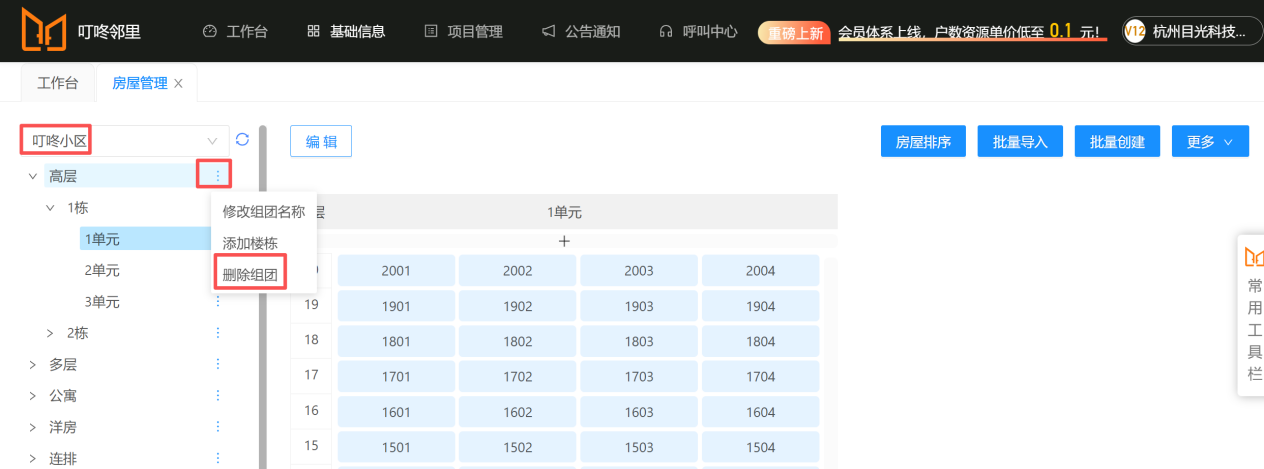The image size is (1264, 469).
Task: Select 删除组团 from the context menu
Action: pyautogui.click(x=250, y=274)
